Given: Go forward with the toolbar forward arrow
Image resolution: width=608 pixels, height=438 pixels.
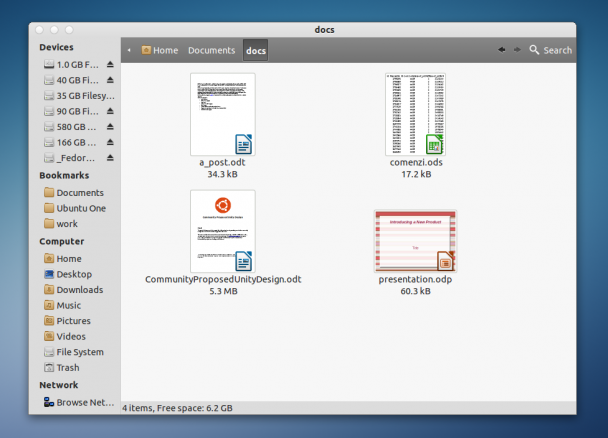Looking at the screenshot, I should [x=517, y=50].
